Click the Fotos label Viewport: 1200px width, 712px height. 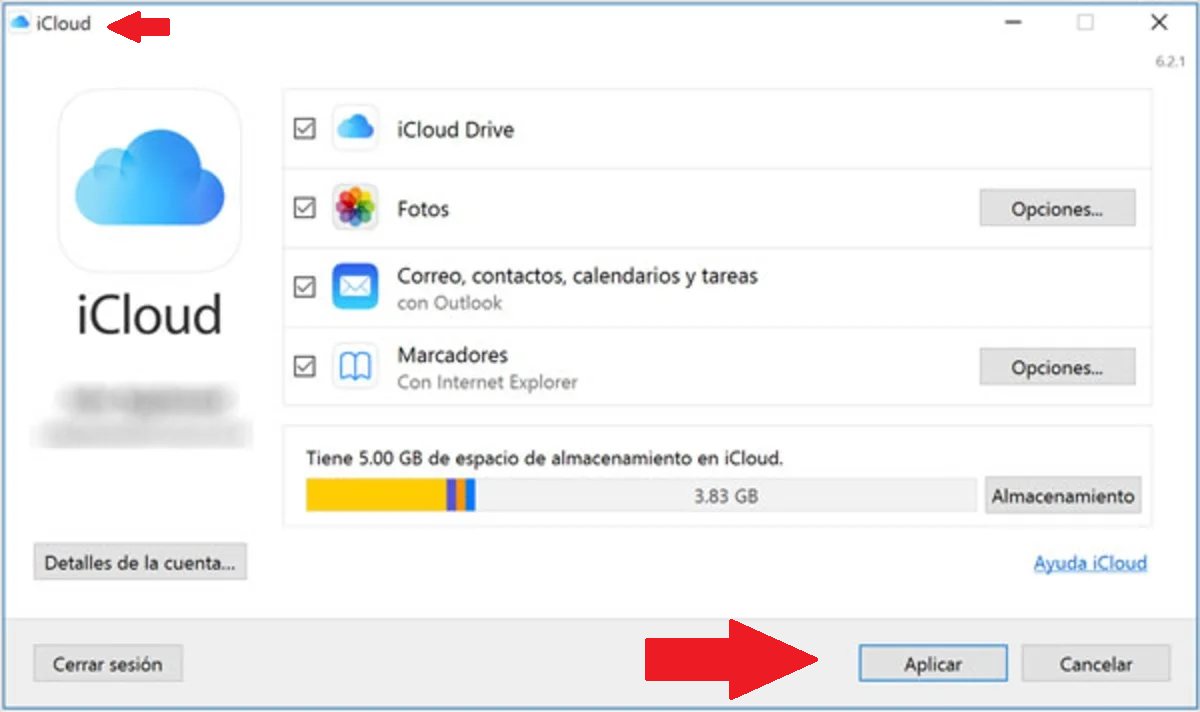423,209
